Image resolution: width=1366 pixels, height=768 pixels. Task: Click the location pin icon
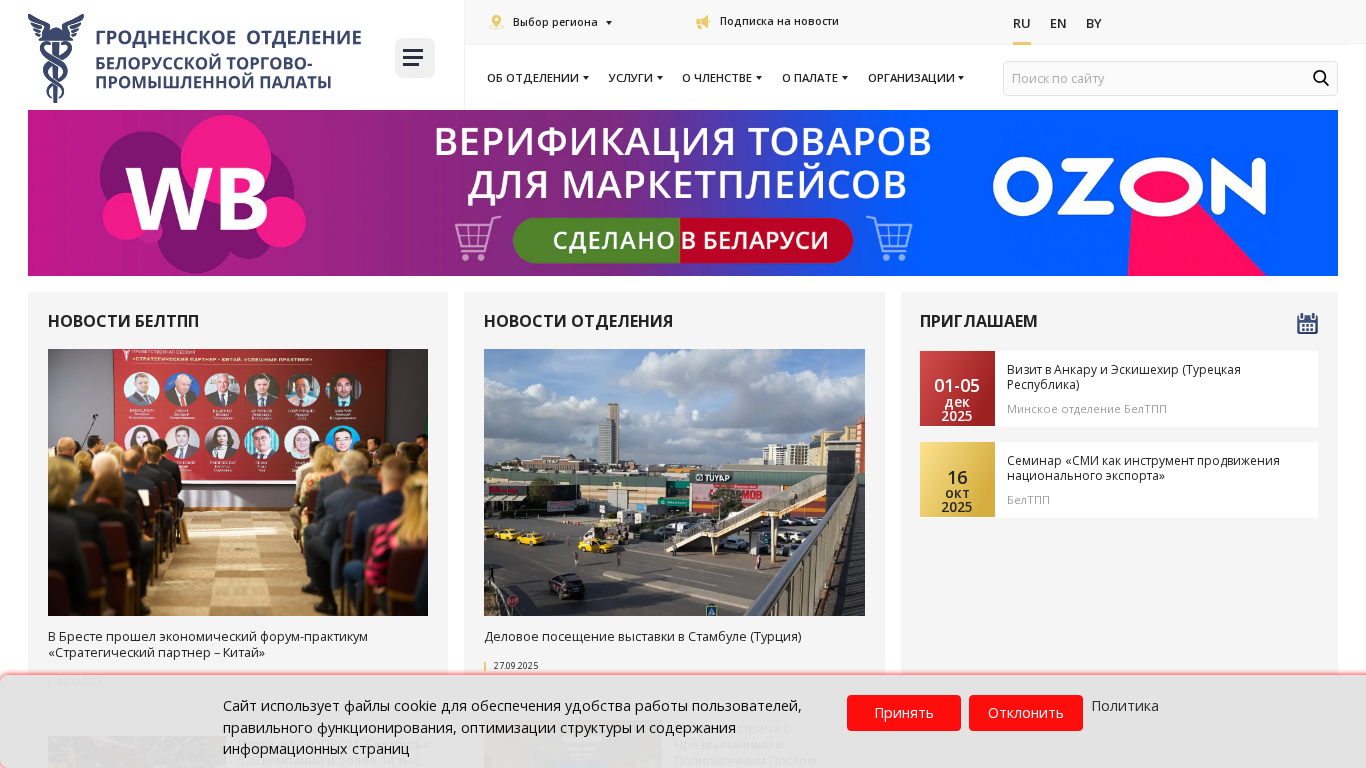click(497, 22)
